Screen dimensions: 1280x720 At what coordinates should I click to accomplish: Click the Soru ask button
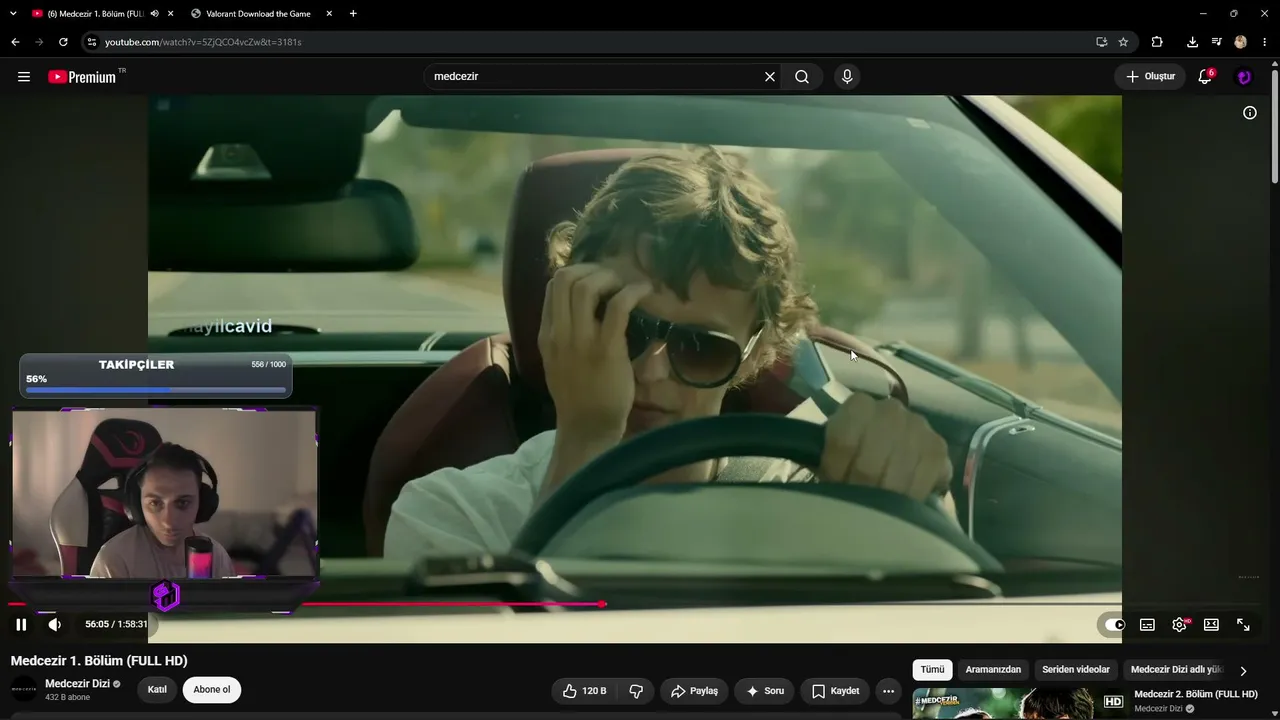click(x=764, y=691)
